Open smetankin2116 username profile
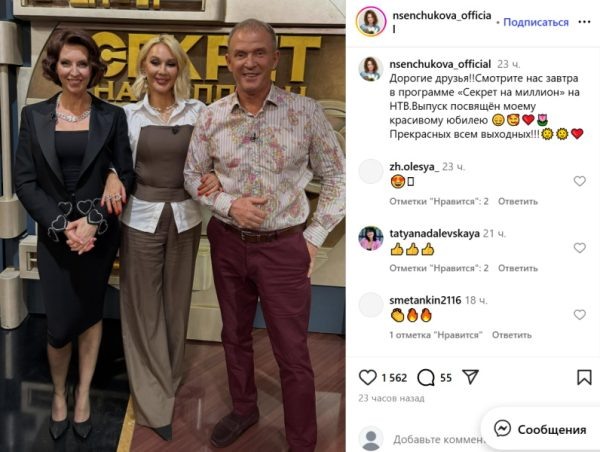 (x=425, y=300)
